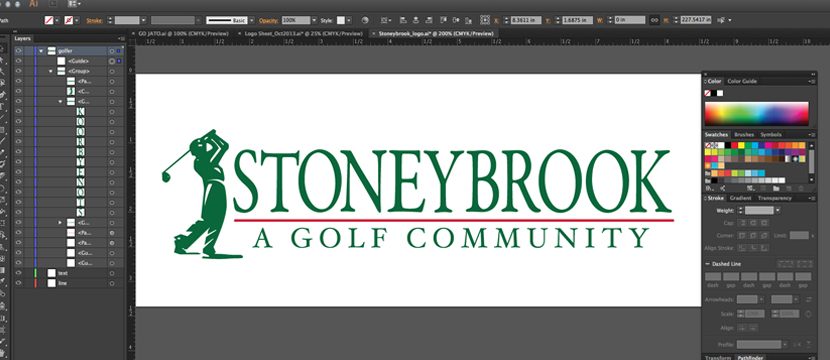Image resolution: width=830 pixels, height=360 pixels.
Task: Select the letter K sublayer thumbnail
Action: (x=80, y=112)
